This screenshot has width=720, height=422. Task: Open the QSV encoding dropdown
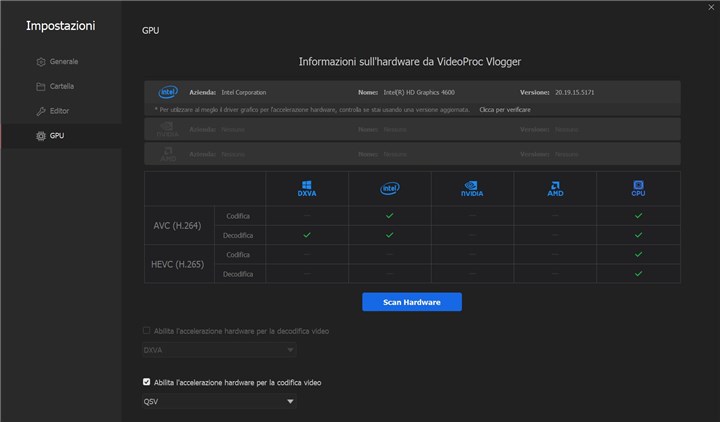tap(219, 402)
